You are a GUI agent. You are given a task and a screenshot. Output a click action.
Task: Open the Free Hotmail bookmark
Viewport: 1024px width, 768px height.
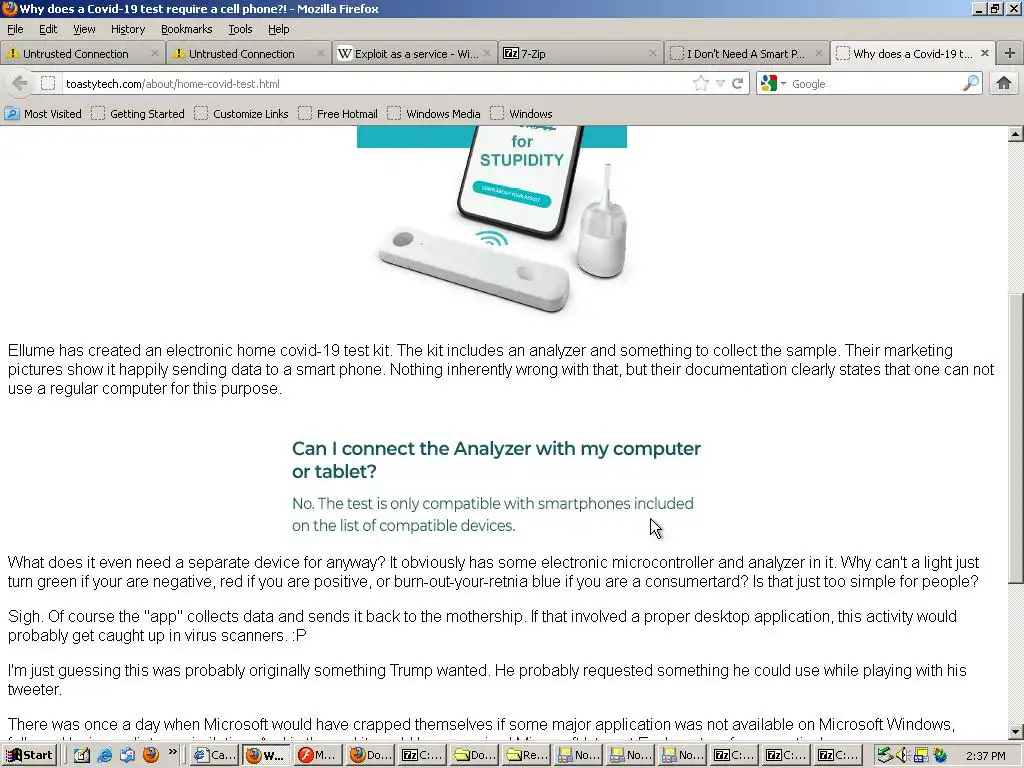tap(338, 114)
